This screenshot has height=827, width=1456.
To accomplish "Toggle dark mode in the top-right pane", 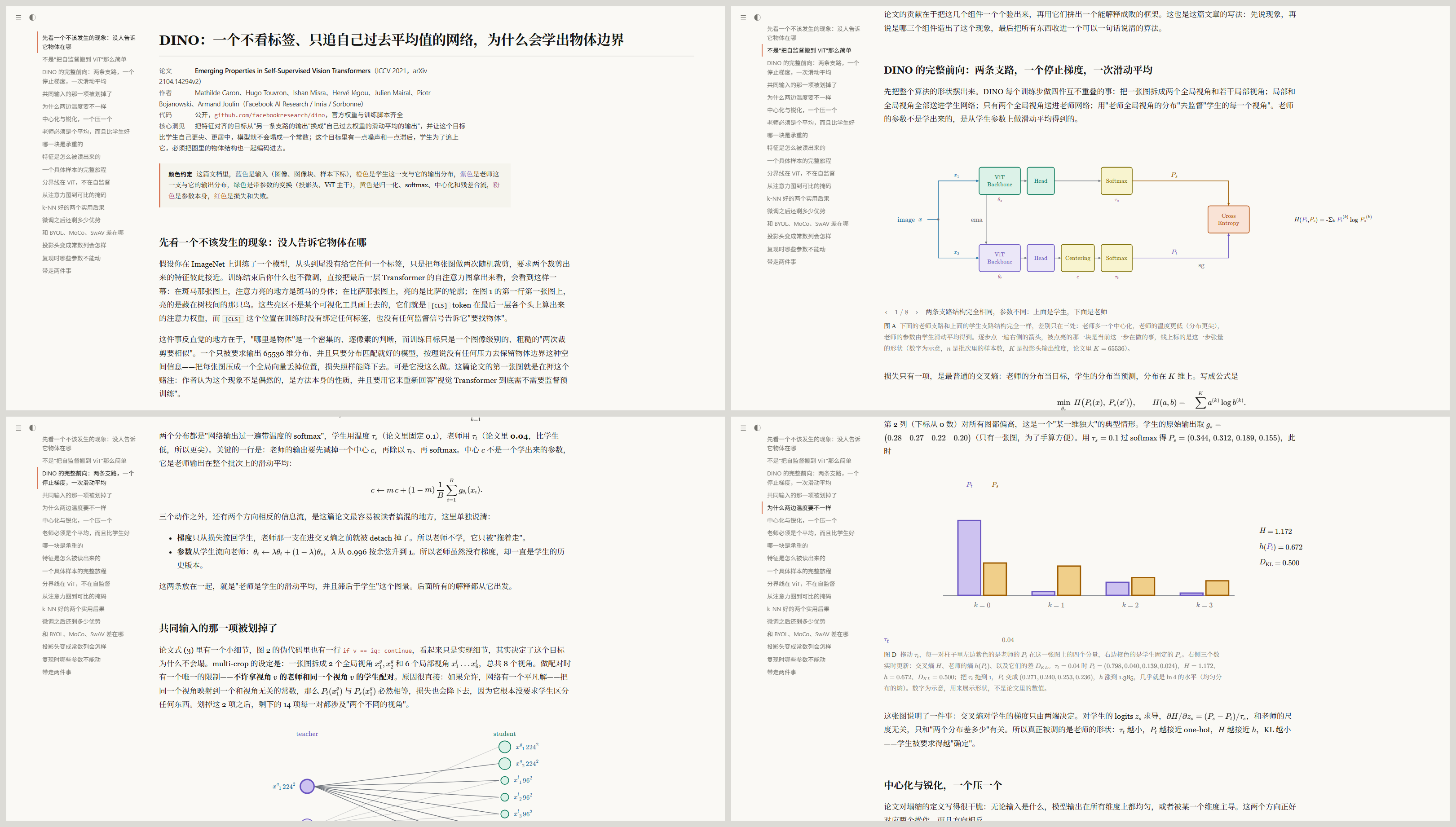I will 757,18.
